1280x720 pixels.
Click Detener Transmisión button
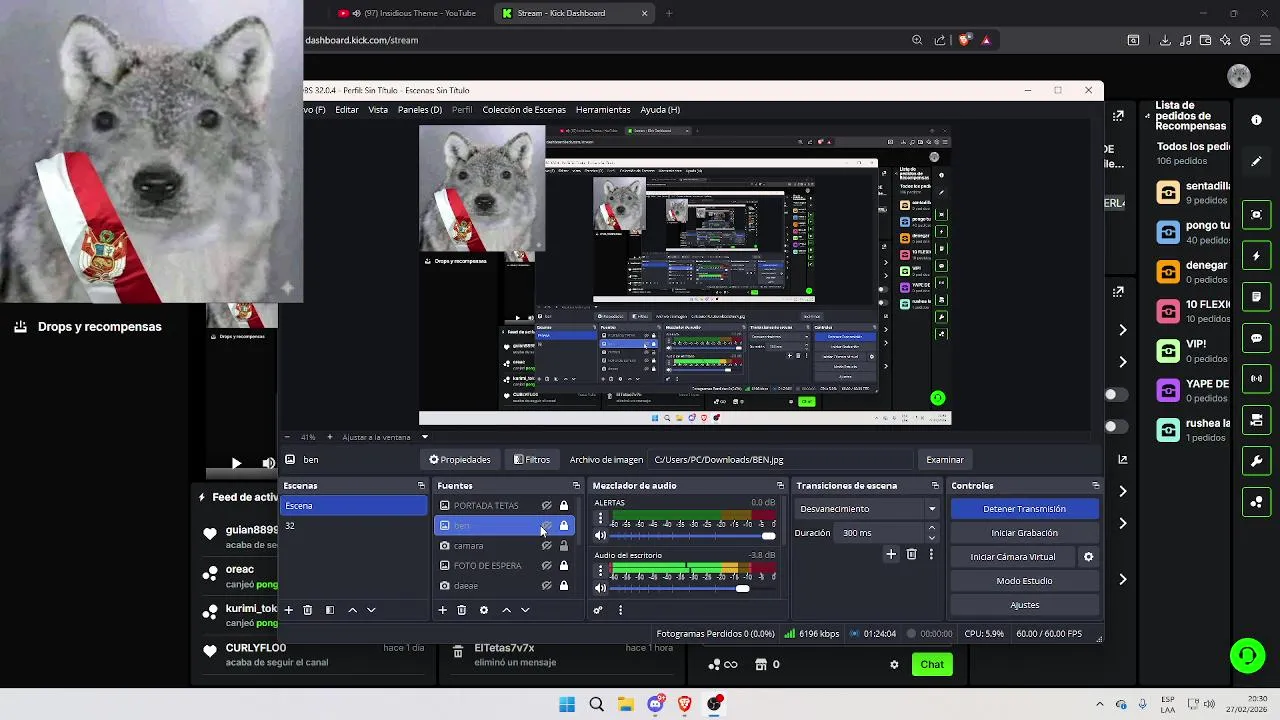1024,509
